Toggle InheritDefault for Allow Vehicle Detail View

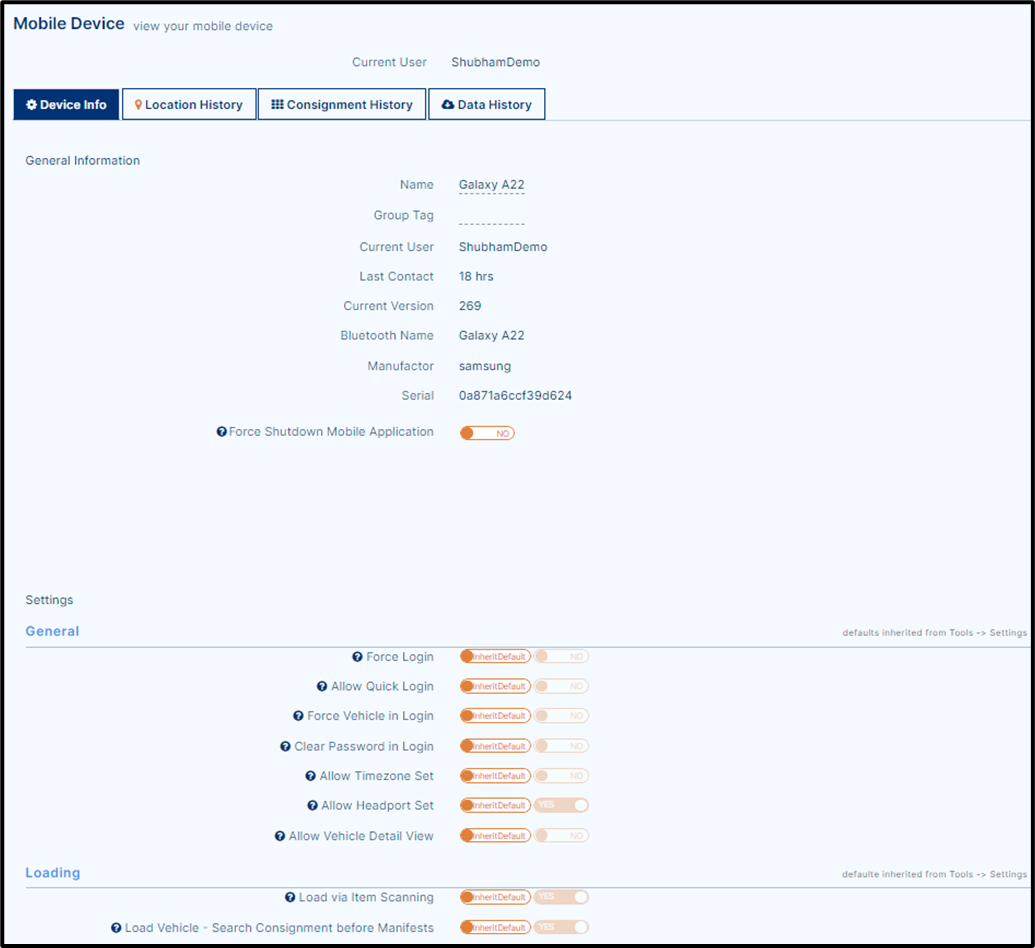495,836
